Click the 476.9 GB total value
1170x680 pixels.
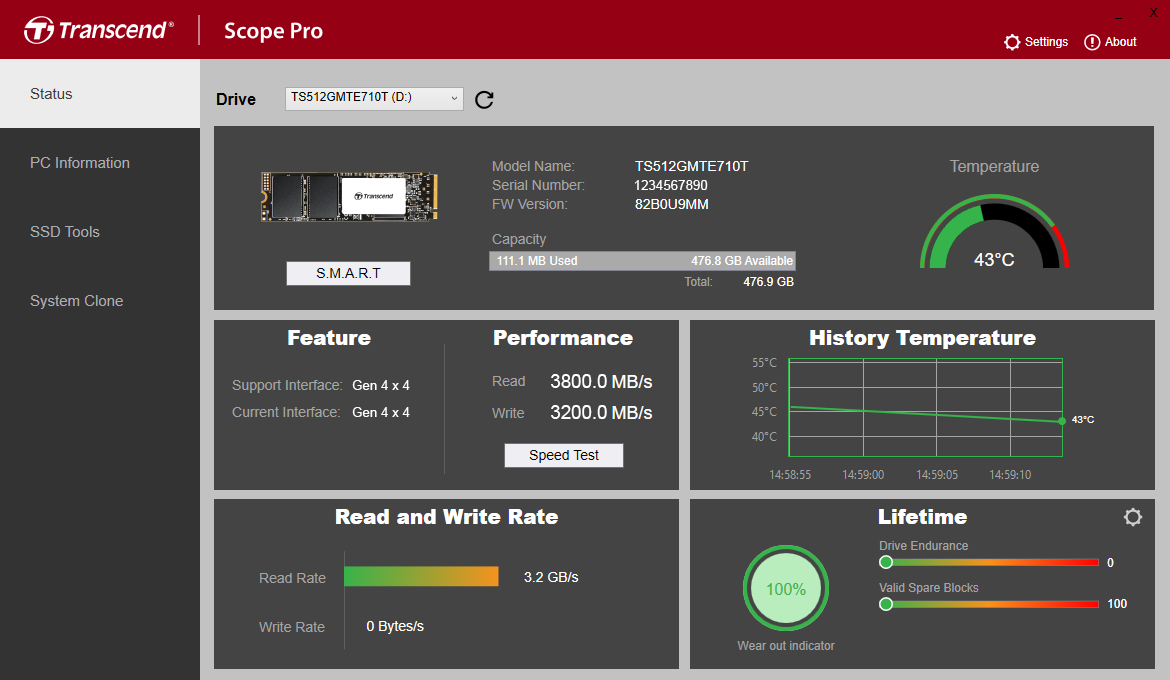(x=769, y=282)
